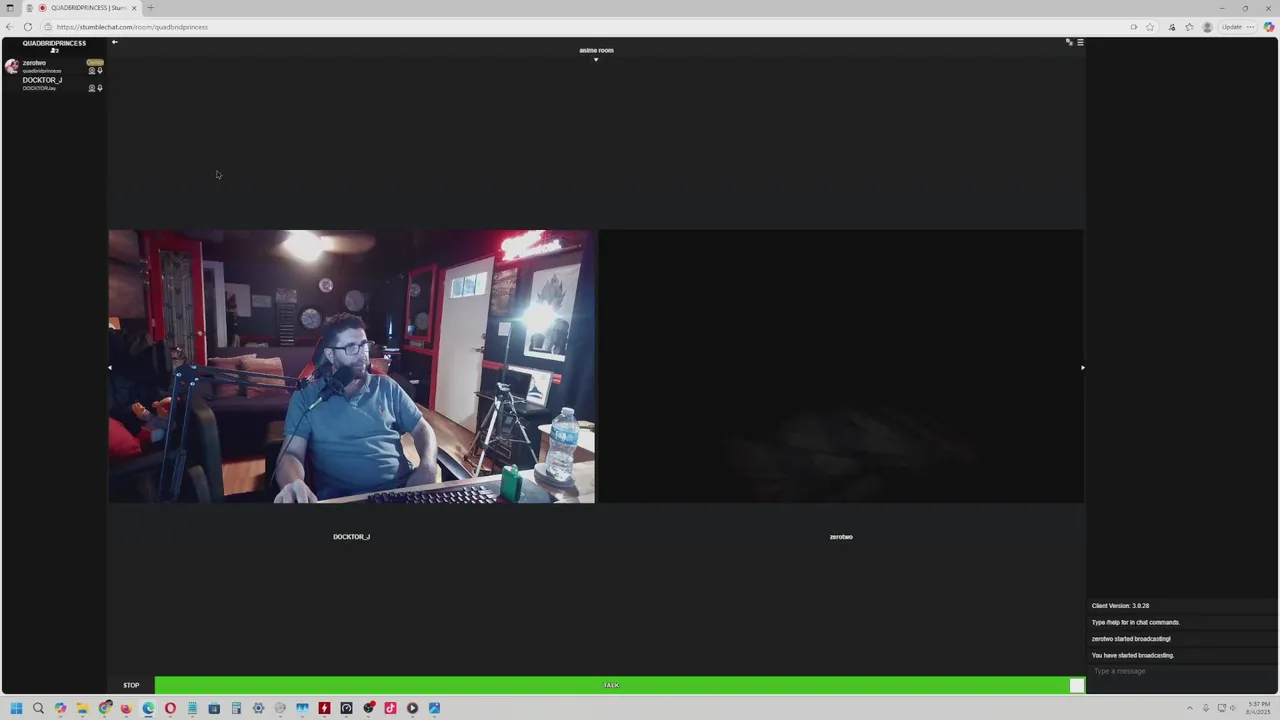This screenshot has width=1280, height=720.
Task: Go back with the browser back arrow
Action: [10, 27]
